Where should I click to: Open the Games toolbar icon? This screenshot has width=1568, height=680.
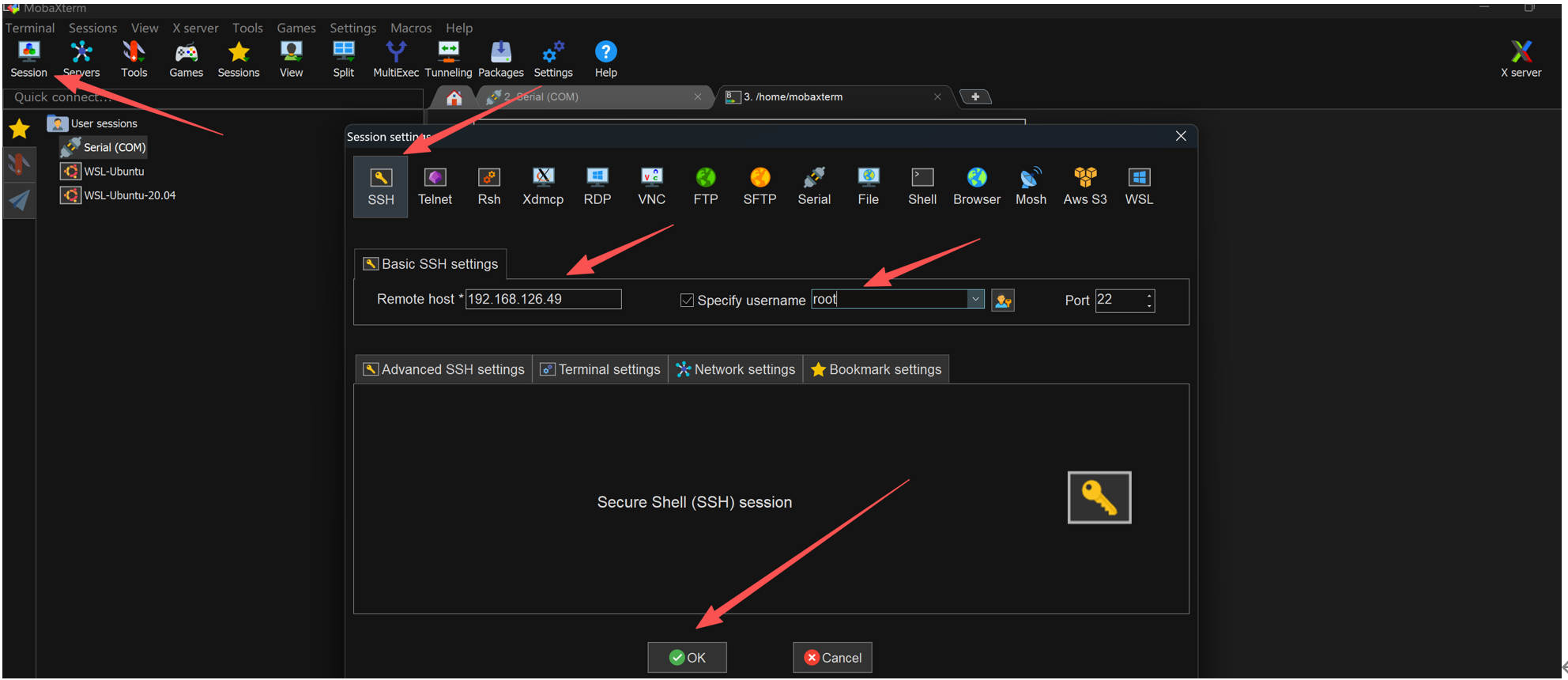(x=187, y=59)
